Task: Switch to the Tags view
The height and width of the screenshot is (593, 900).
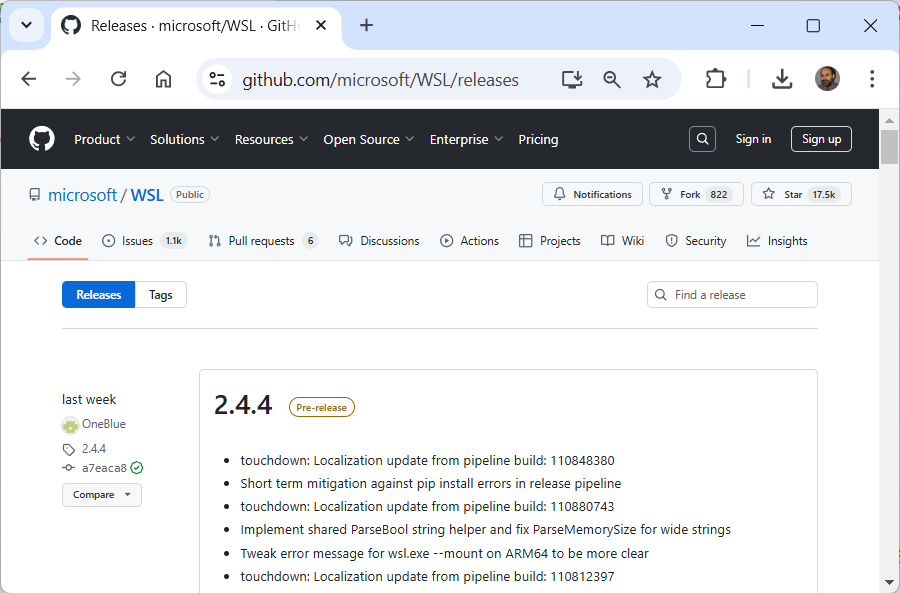Action: point(161,295)
